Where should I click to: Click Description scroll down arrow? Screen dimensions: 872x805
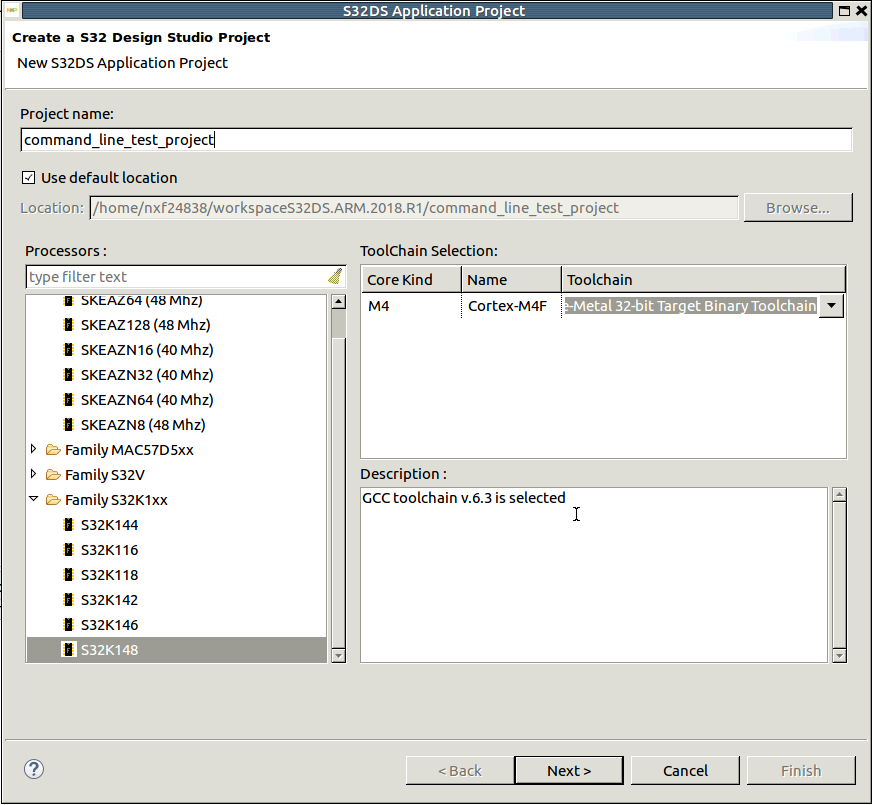840,656
